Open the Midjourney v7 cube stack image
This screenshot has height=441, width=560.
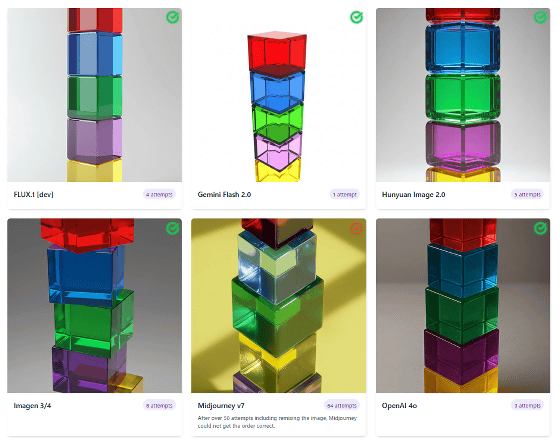279,306
